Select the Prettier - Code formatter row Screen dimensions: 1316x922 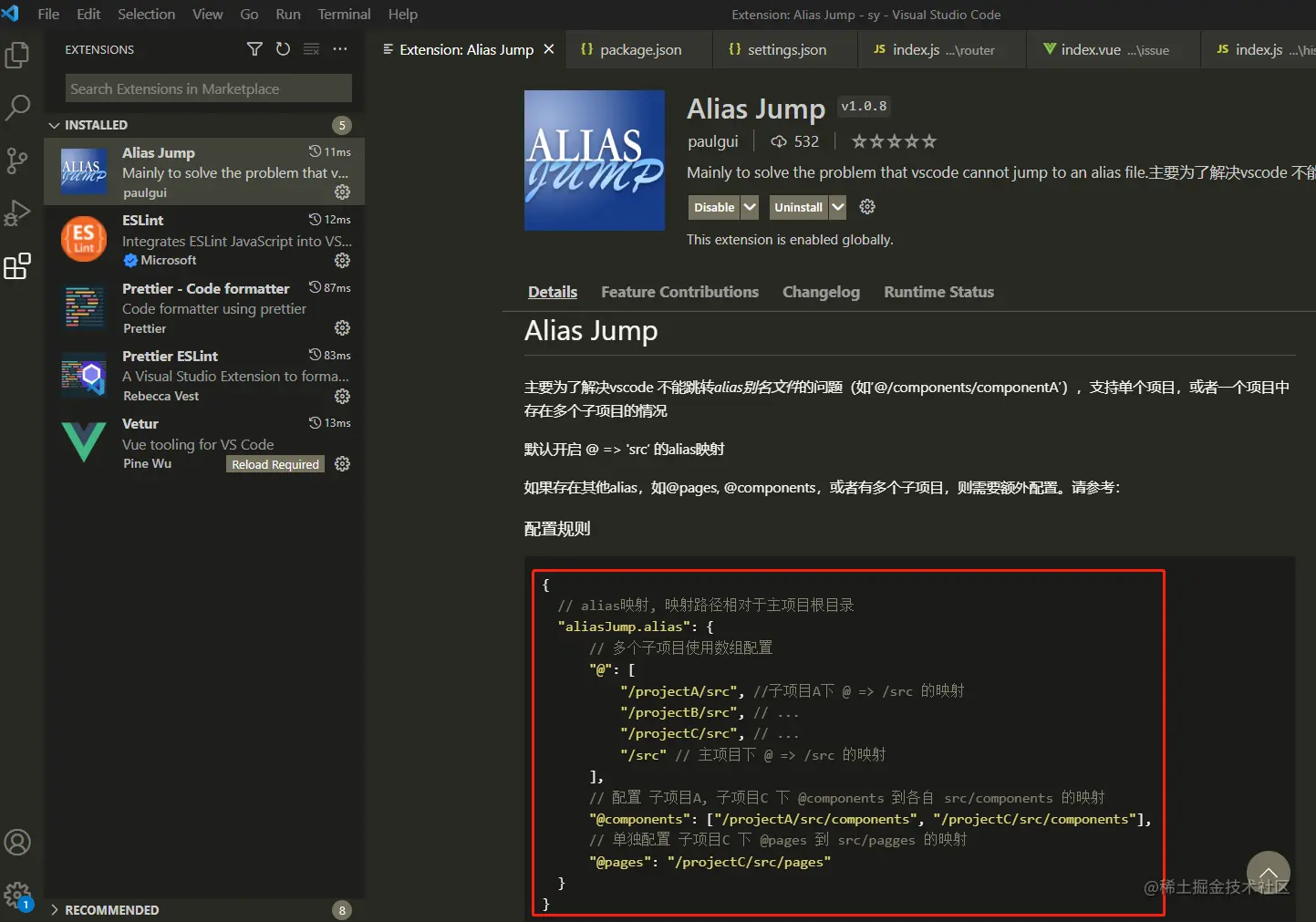tap(204, 307)
